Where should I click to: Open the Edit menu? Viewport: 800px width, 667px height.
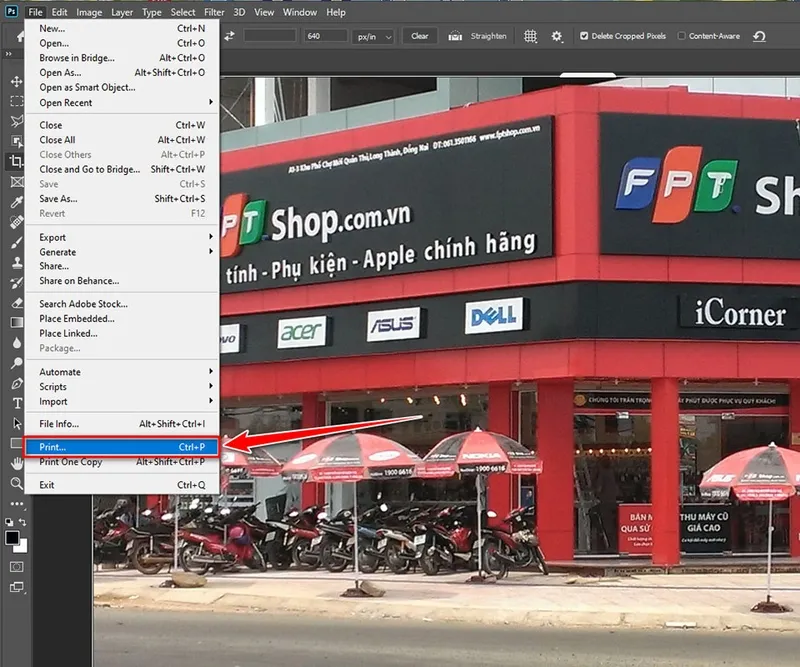[58, 12]
